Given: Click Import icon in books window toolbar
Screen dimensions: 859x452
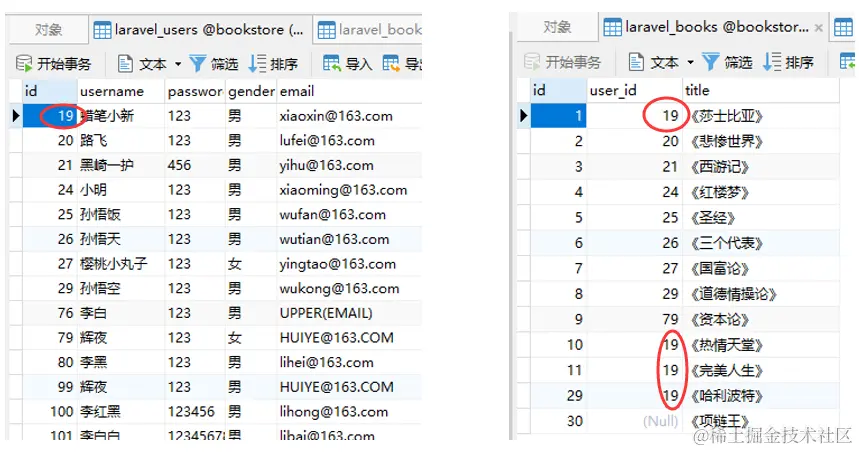Looking at the screenshot, I should click(x=847, y=61).
